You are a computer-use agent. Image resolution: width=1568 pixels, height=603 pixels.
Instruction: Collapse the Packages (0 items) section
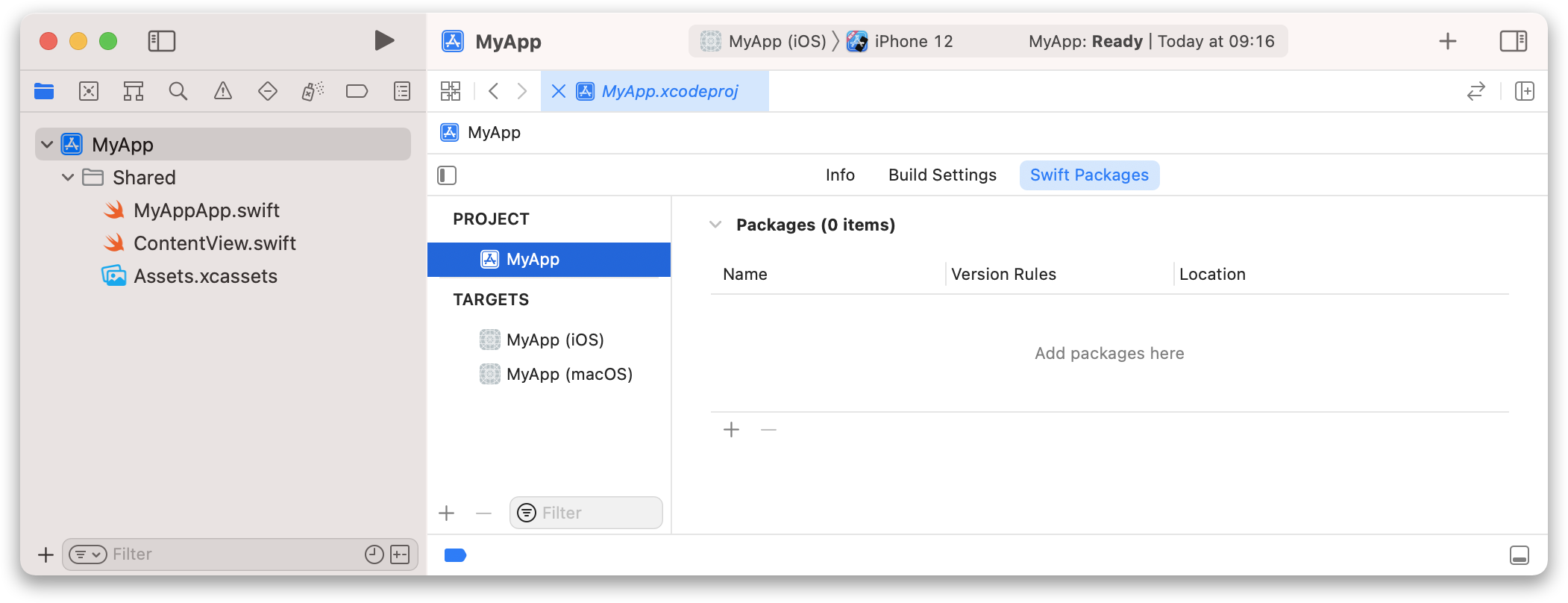click(715, 225)
